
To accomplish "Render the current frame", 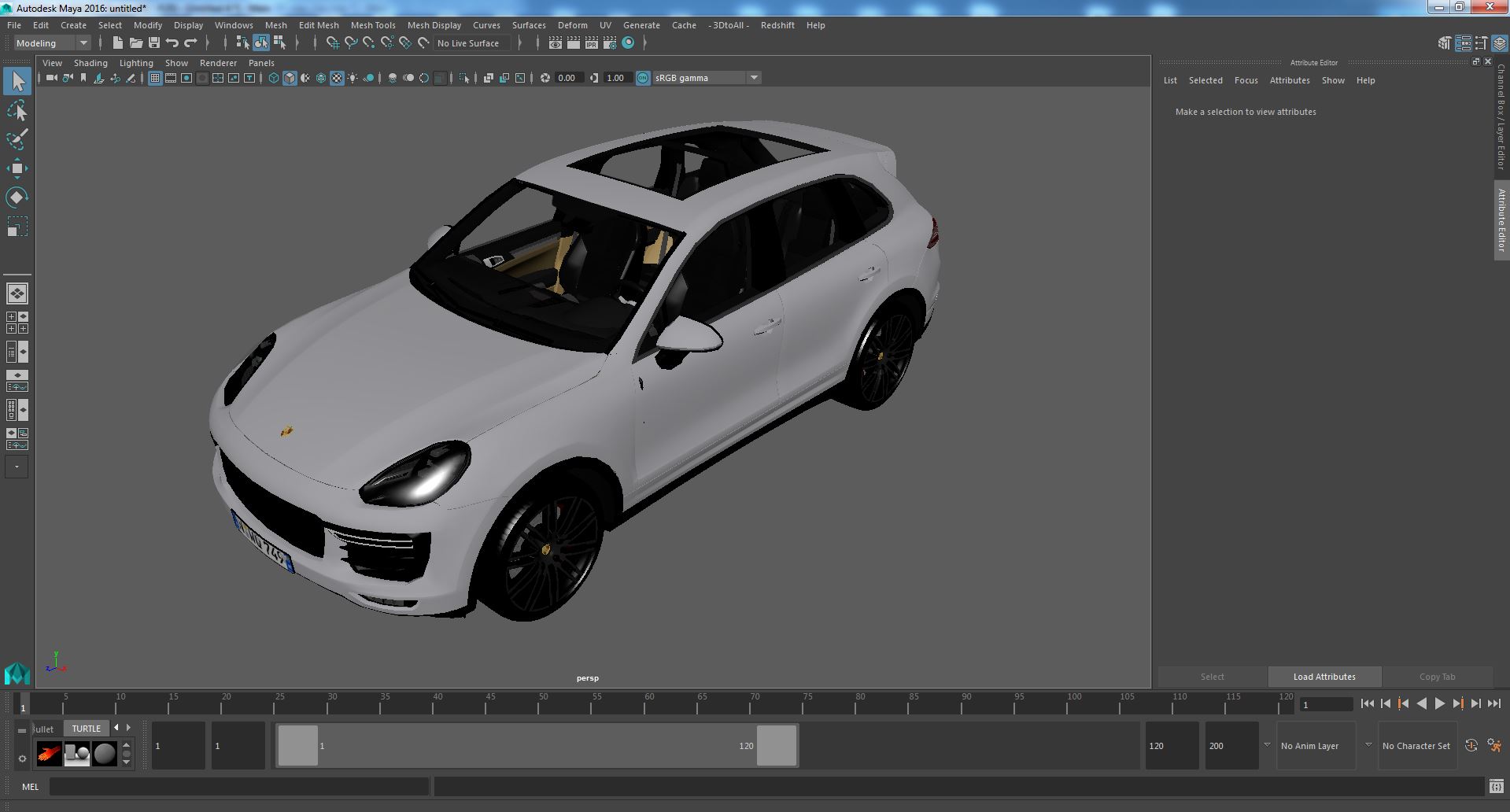I will coord(574,43).
